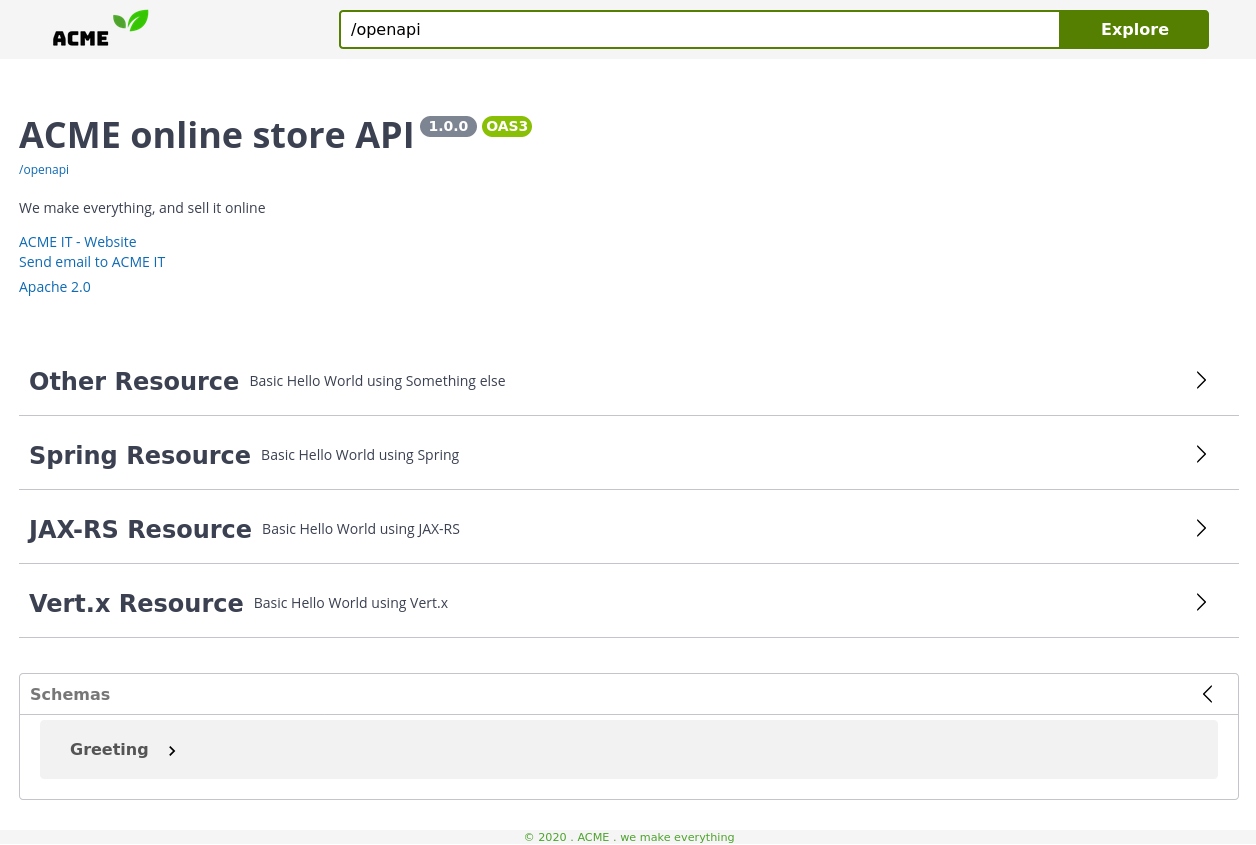Image resolution: width=1256 pixels, height=845 pixels.
Task: Click the chevron beside Vert.x Resource
Action: [1201, 602]
